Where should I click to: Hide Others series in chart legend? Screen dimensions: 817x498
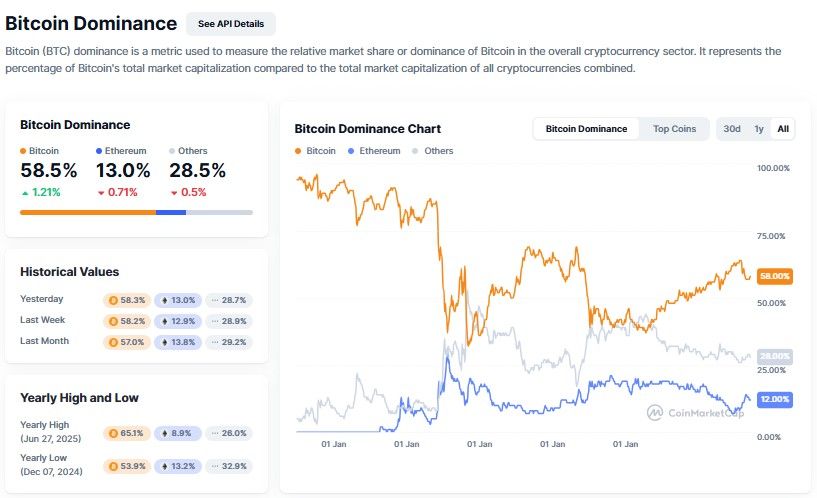[x=432, y=151]
